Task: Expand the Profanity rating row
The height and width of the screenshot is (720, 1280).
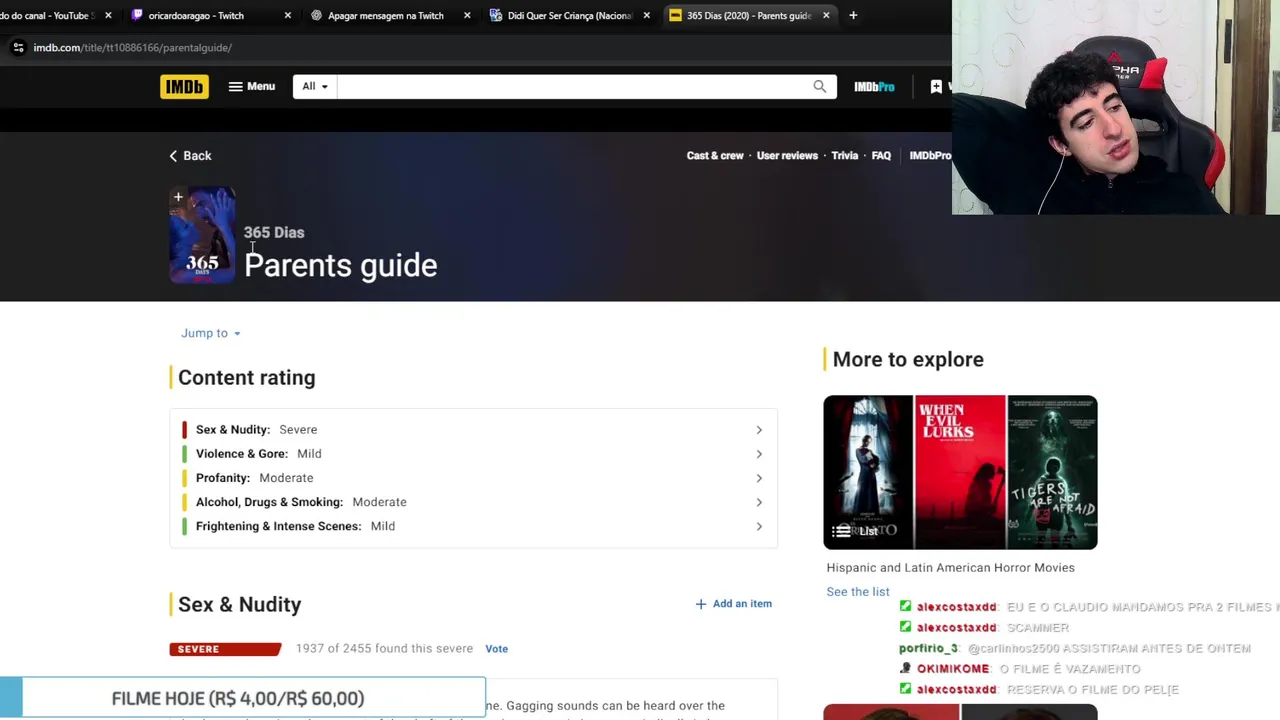Action: point(474,478)
